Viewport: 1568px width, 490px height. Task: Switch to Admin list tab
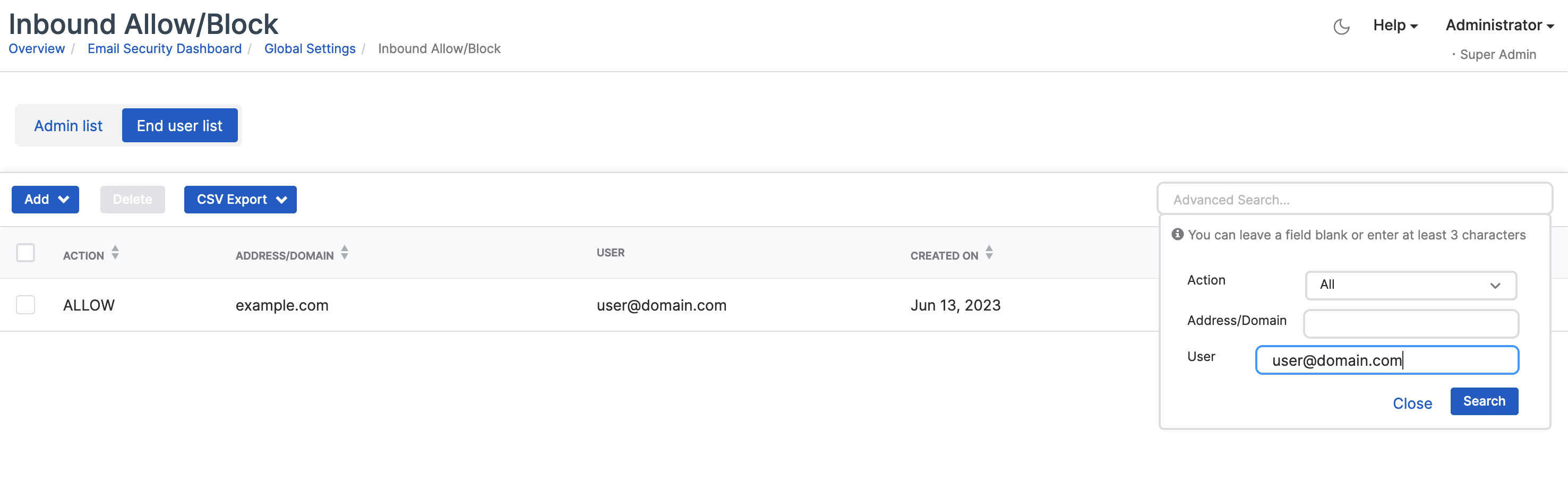[68, 126]
